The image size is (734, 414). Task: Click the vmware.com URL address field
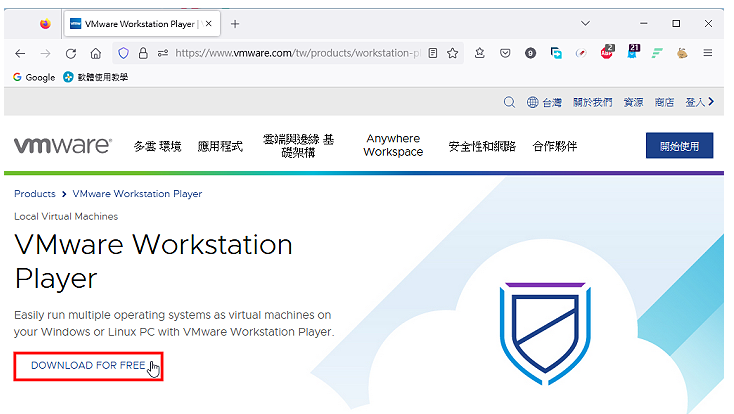coord(297,53)
